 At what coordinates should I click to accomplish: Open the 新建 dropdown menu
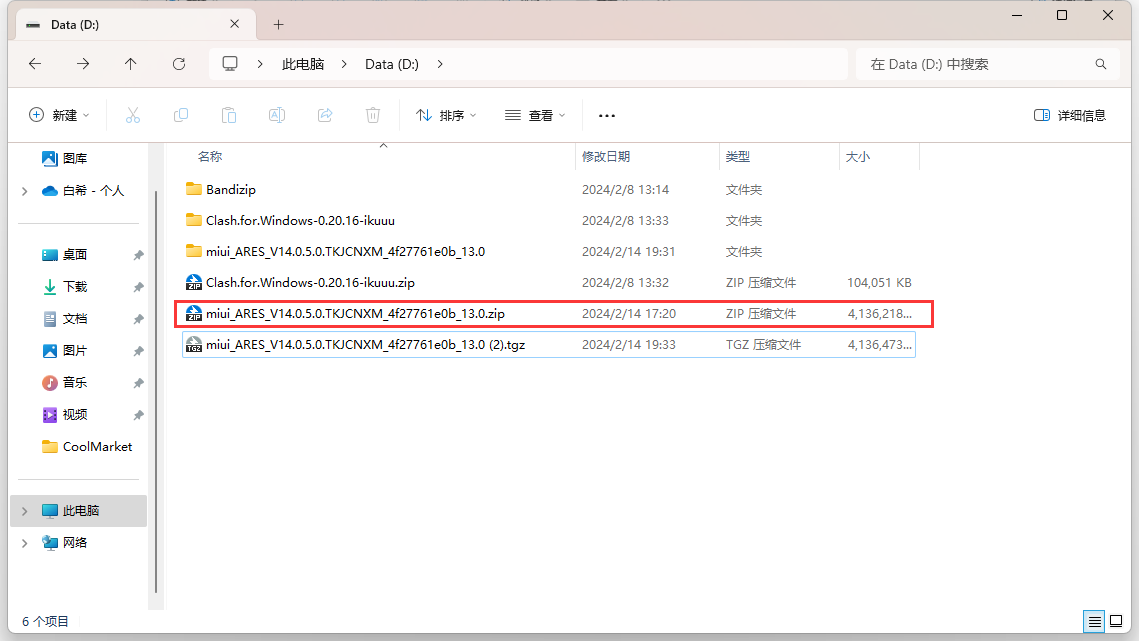click(60, 115)
